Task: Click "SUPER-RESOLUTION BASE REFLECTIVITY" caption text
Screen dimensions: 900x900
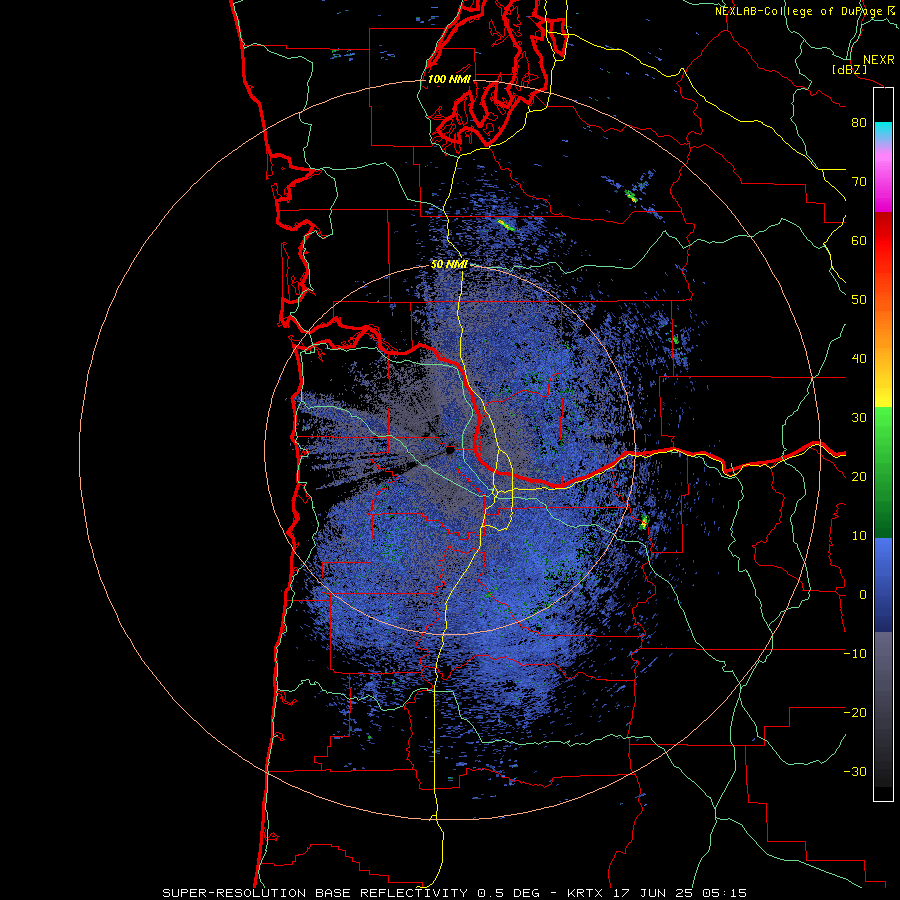Action: 315,893
